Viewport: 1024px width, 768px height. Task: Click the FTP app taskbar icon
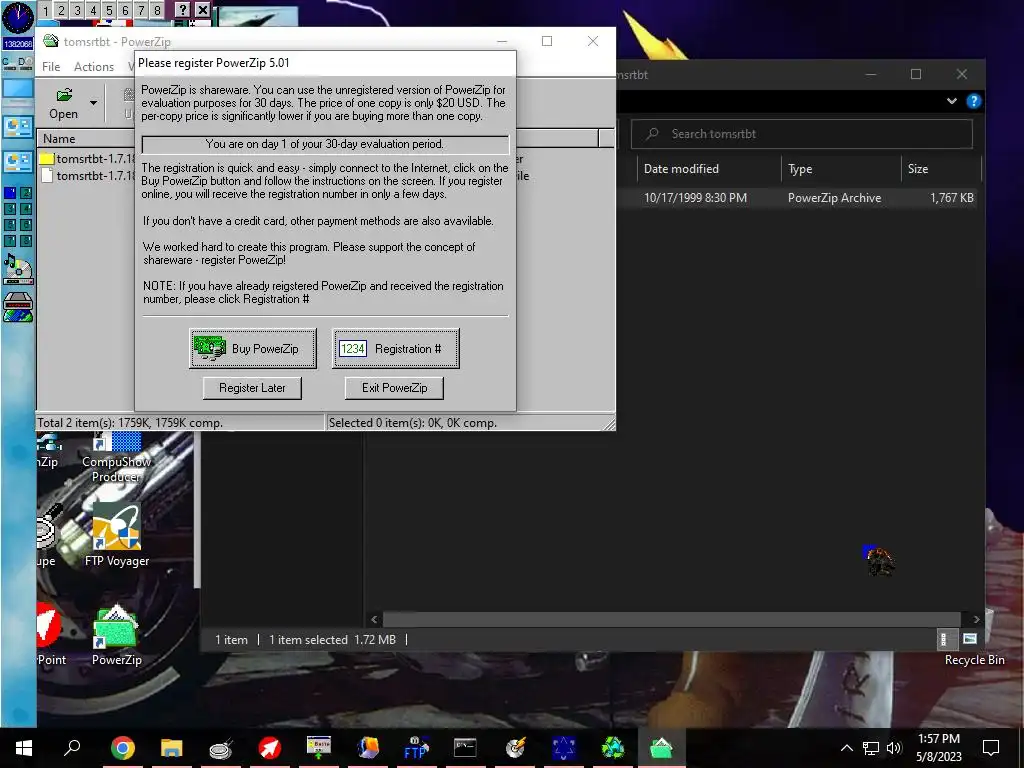[x=416, y=748]
